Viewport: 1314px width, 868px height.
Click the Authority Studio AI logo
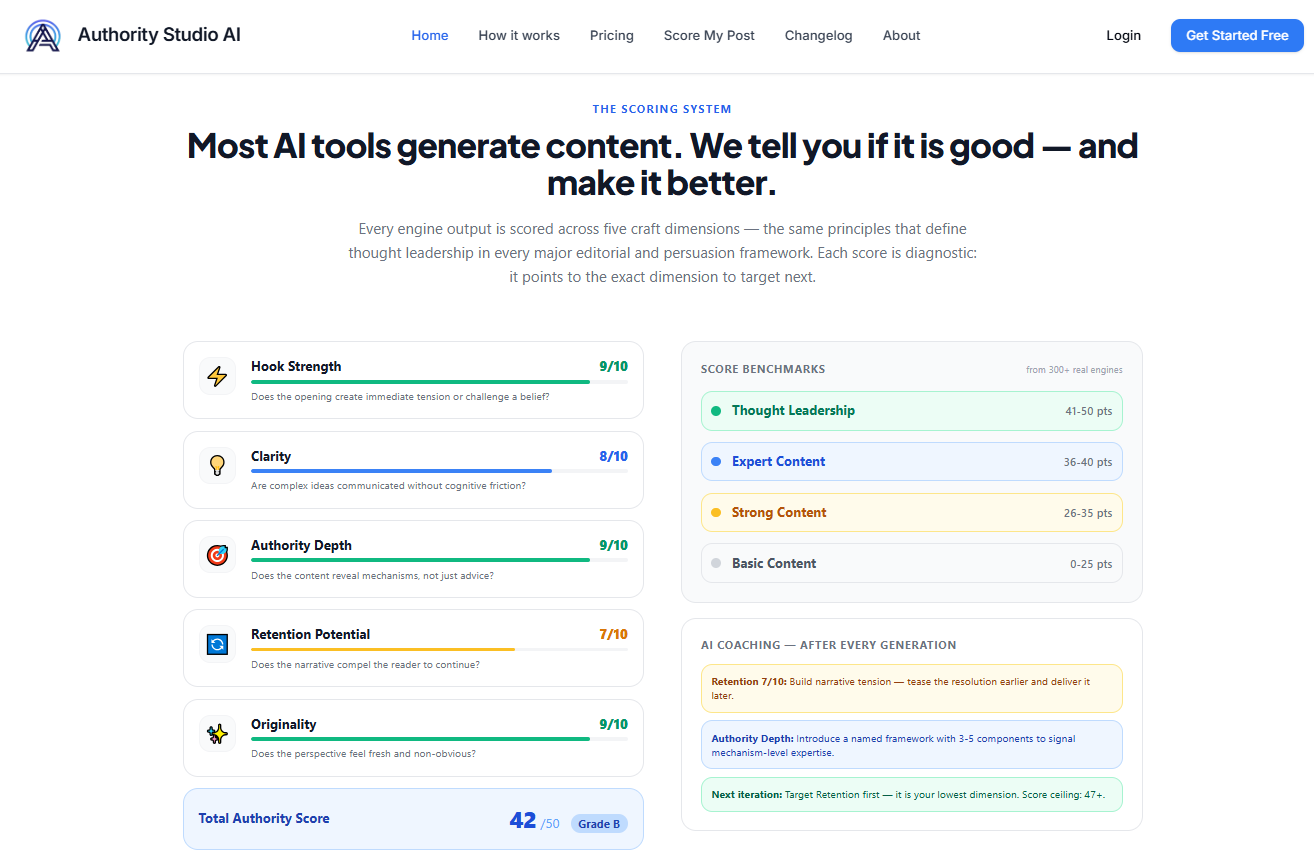pyautogui.click(x=131, y=34)
